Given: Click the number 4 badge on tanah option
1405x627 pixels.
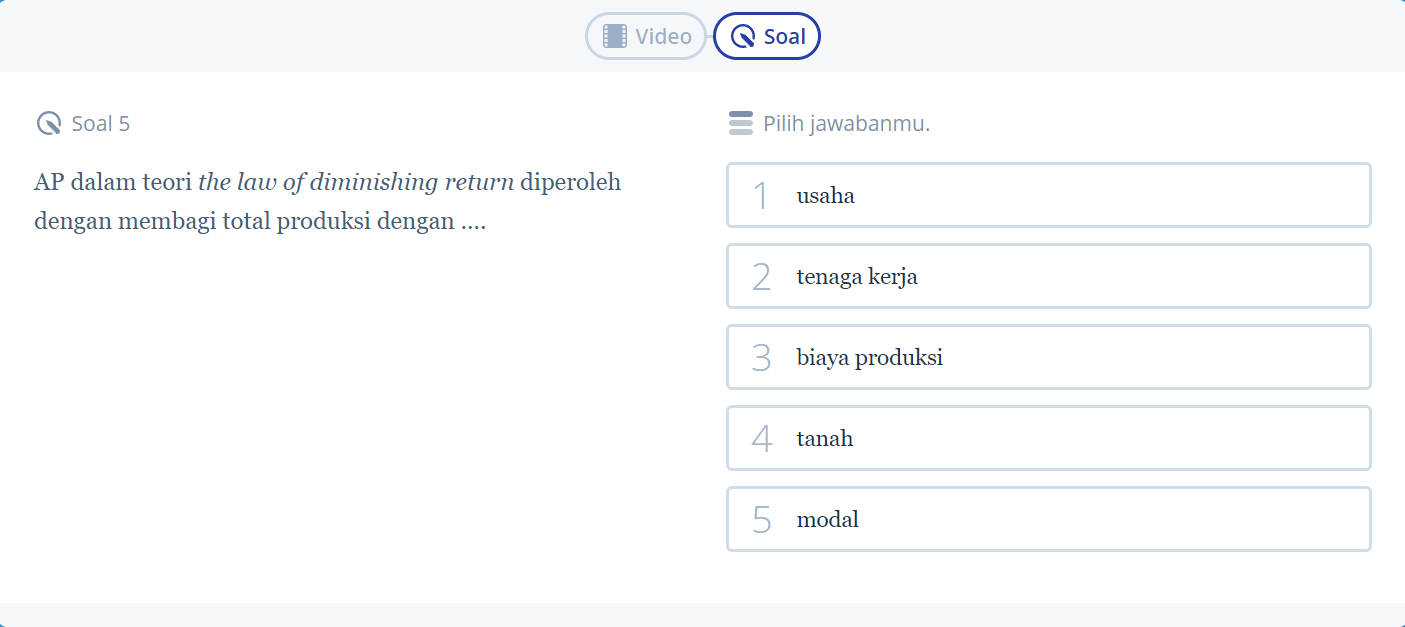Looking at the screenshot, I should pyautogui.click(x=761, y=438).
